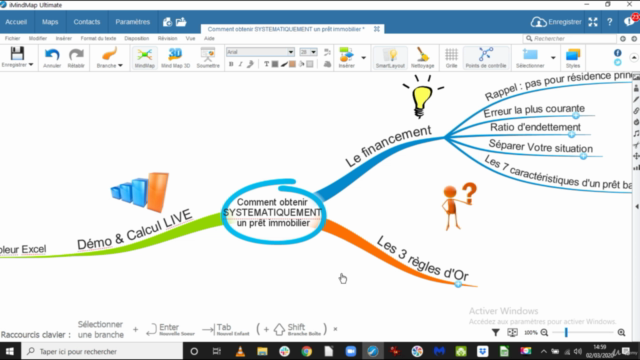Expand the Insérer dropdown arrow
Viewport: 640px width, 360px height.
(363, 58)
